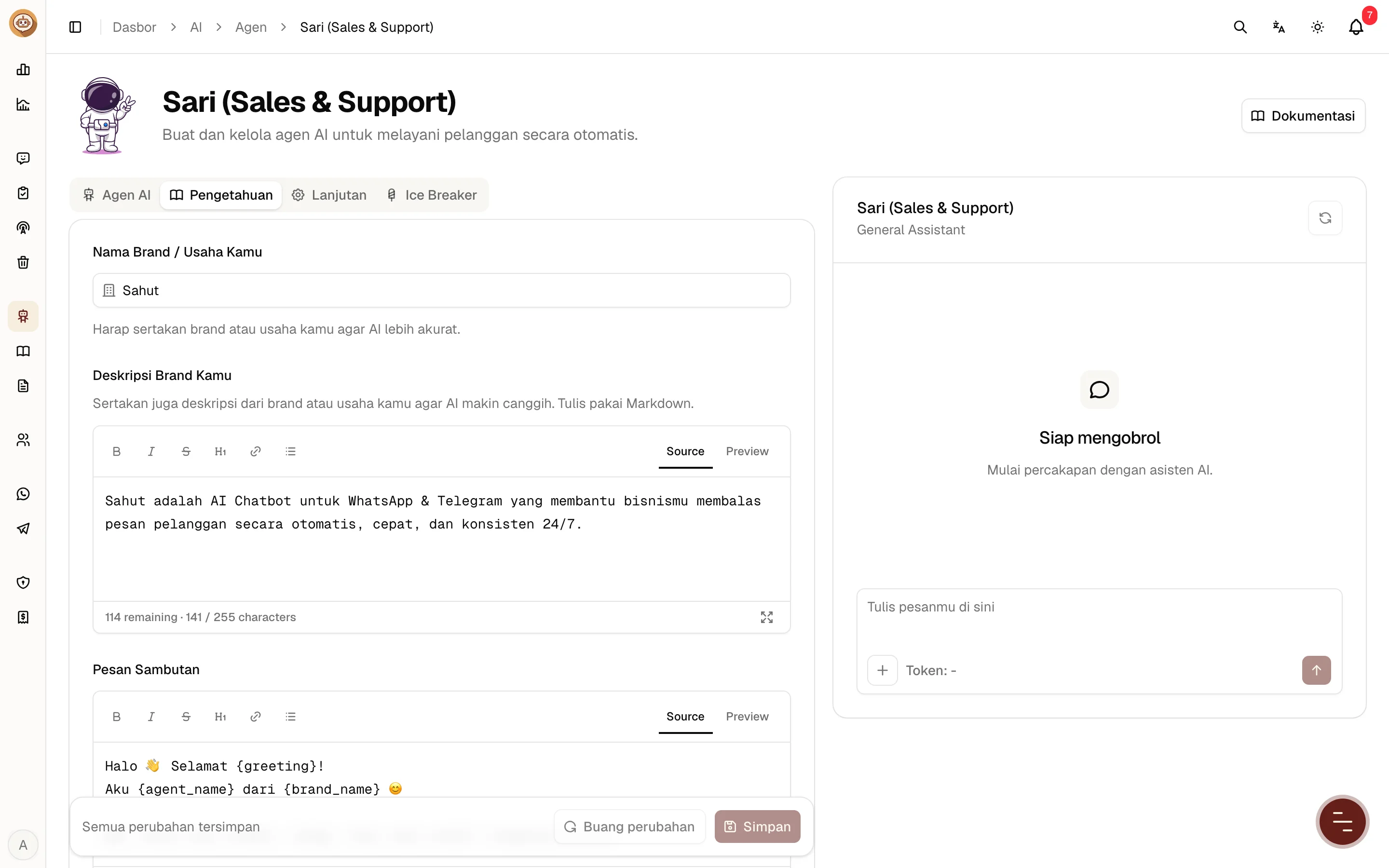Open the attachment plus button in chat
The width and height of the screenshot is (1389, 868).
[882, 670]
